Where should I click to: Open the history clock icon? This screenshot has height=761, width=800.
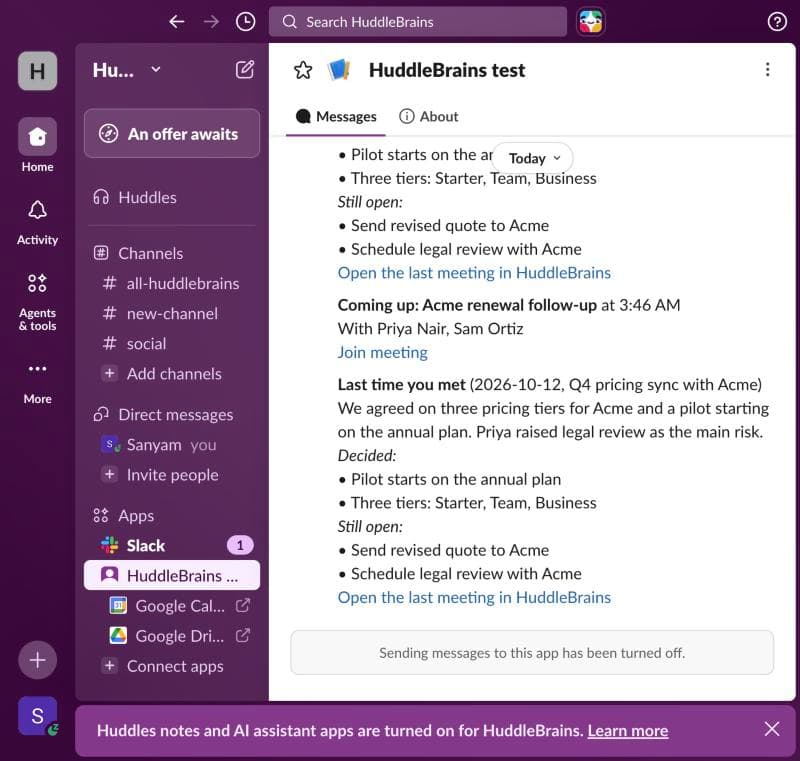(x=245, y=21)
